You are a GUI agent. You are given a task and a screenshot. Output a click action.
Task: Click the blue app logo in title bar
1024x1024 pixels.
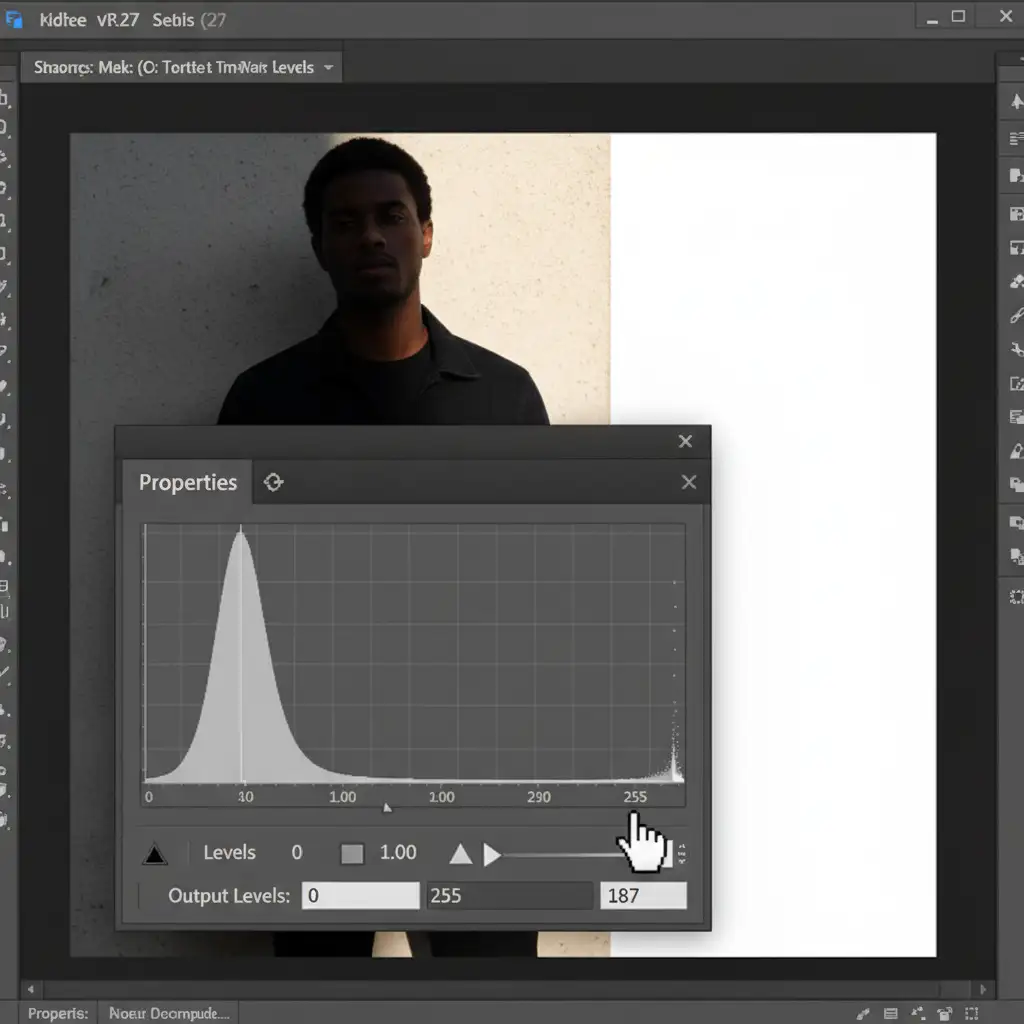pos(14,19)
